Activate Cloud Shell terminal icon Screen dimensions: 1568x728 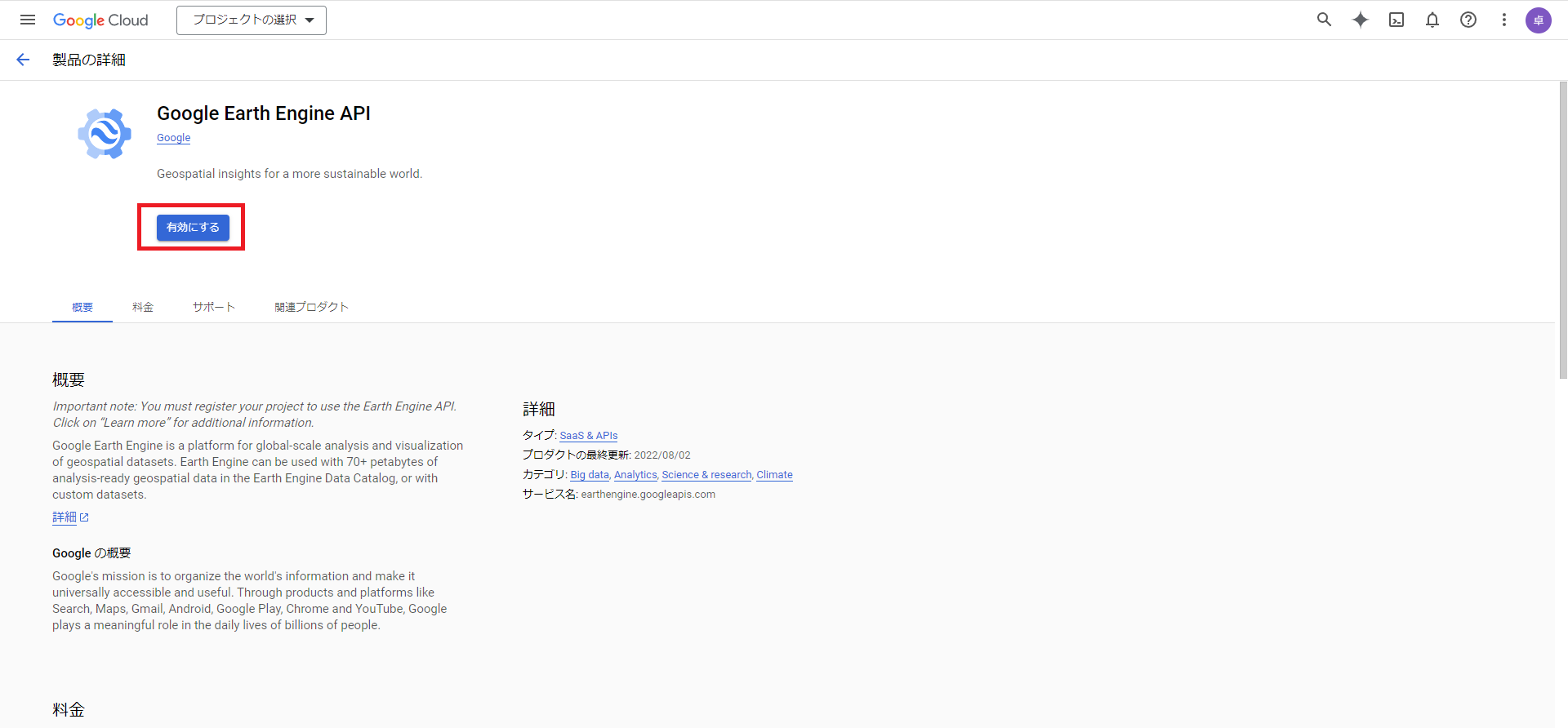(x=1396, y=20)
